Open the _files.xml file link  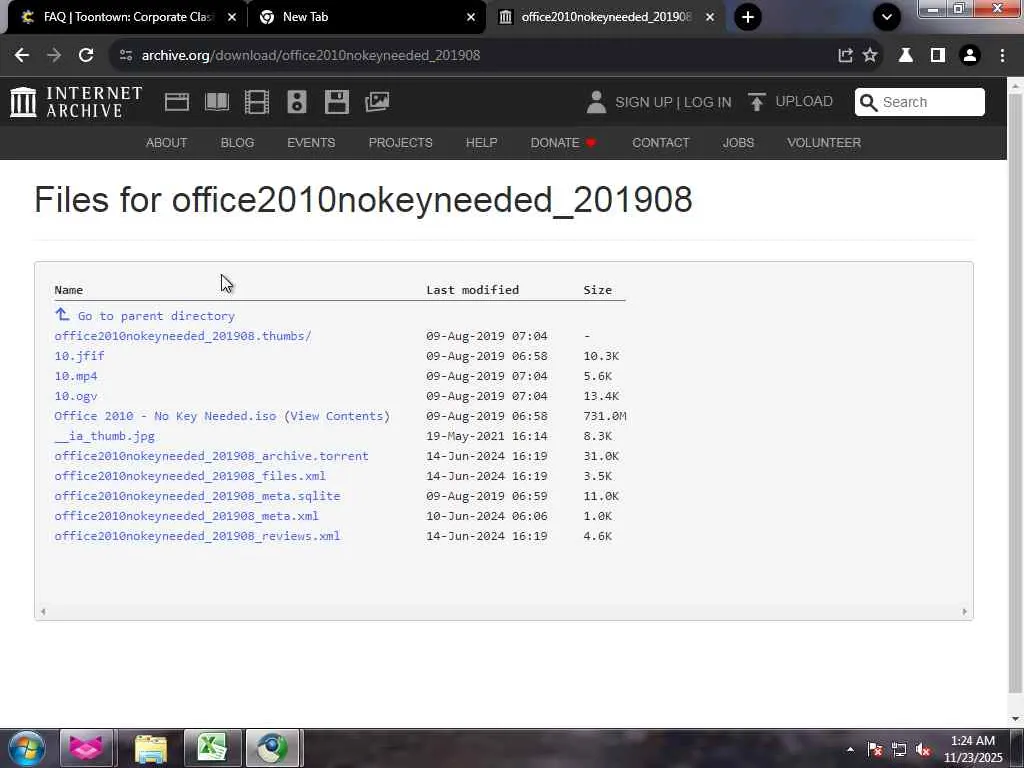click(190, 476)
